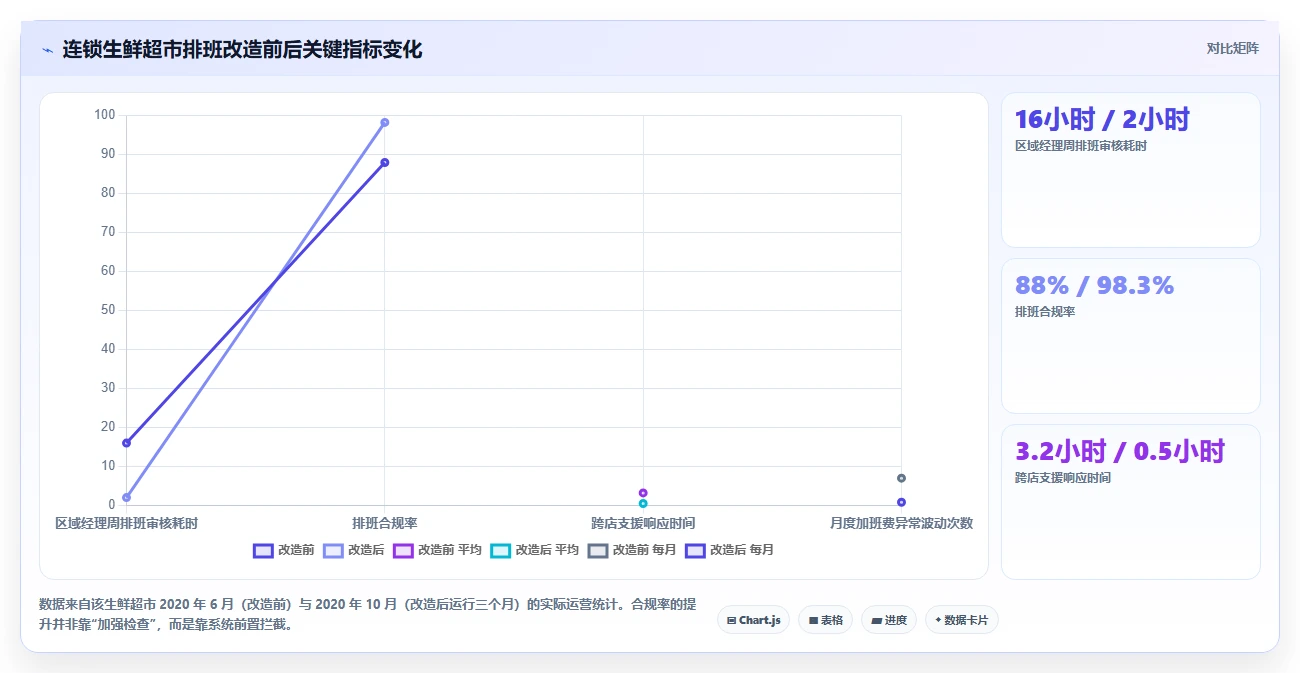1300x673 pixels.
Task: Click 改造后 data point at 98 on 排班合规率
Action: (x=384, y=123)
